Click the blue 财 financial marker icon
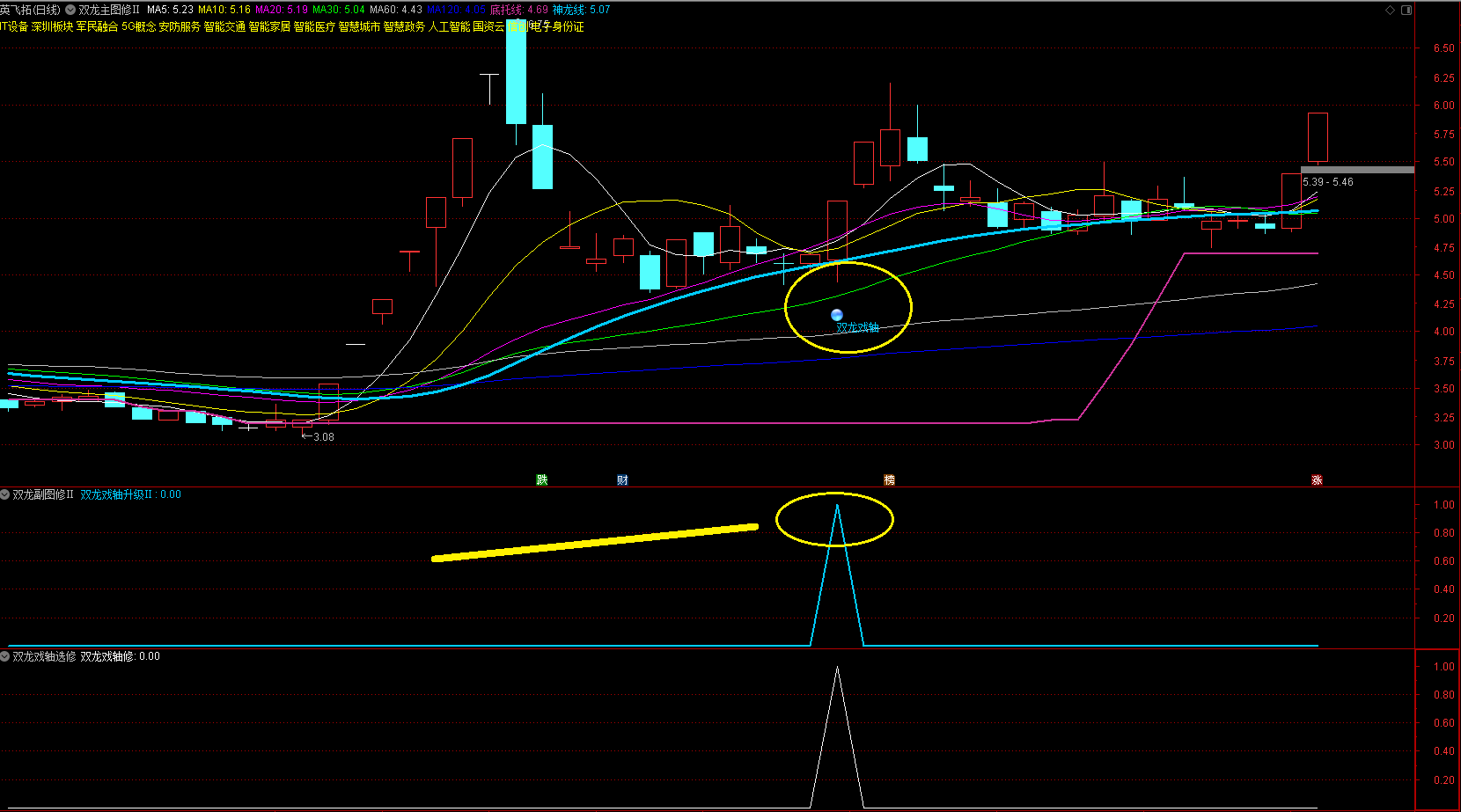The image size is (1461, 812). coord(622,479)
